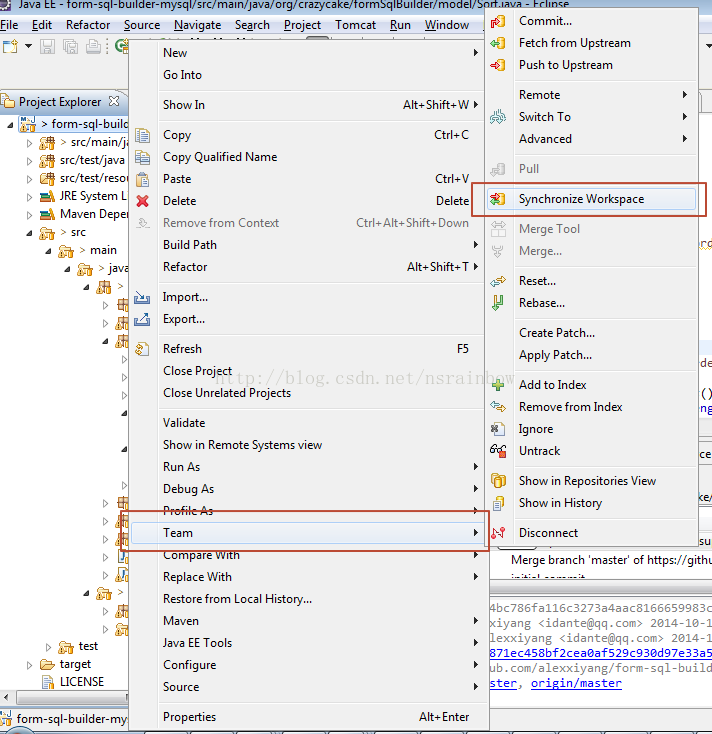Click the Ignore icon in submenu
Viewport: 712px width, 734px height.
click(x=498, y=429)
